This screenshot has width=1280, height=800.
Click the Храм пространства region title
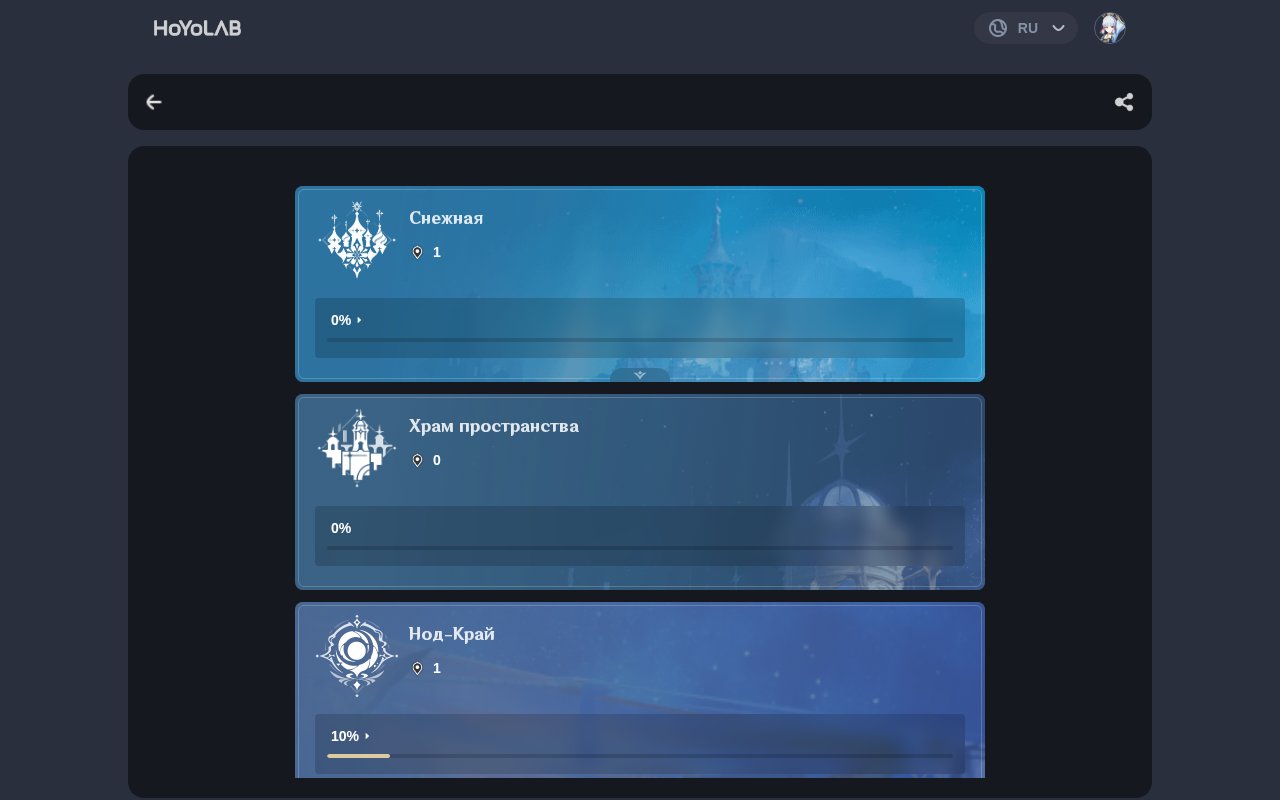pos(494,426)
